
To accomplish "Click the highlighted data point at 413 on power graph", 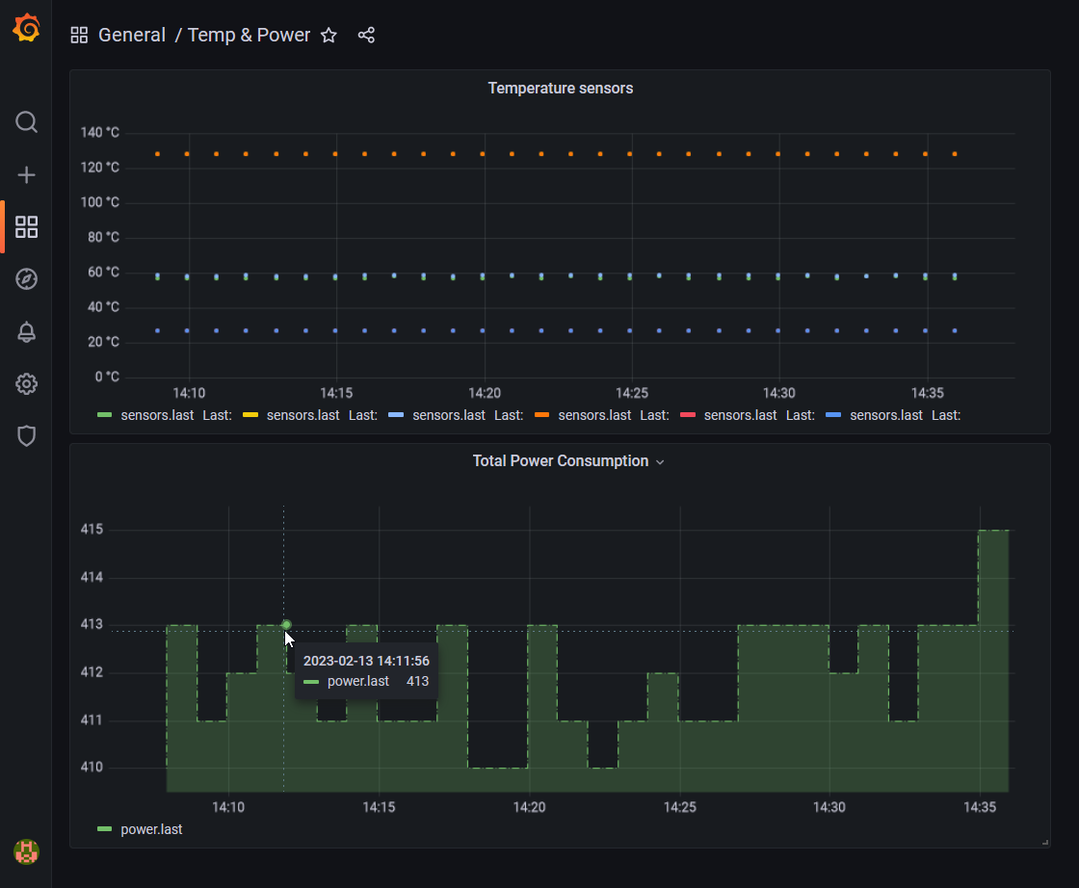I will point(286,625).
